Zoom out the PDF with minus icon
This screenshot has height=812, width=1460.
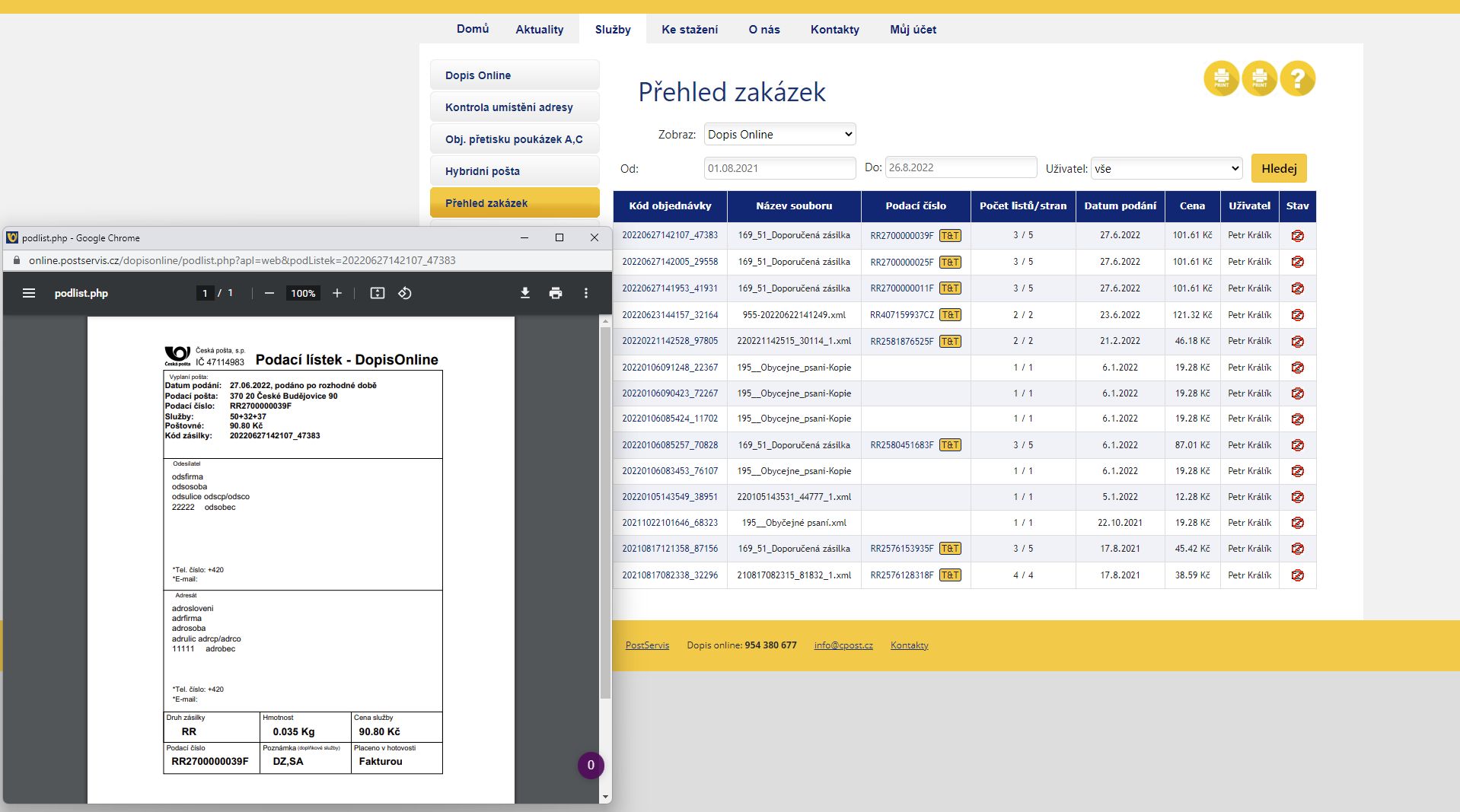click(269, 293)
